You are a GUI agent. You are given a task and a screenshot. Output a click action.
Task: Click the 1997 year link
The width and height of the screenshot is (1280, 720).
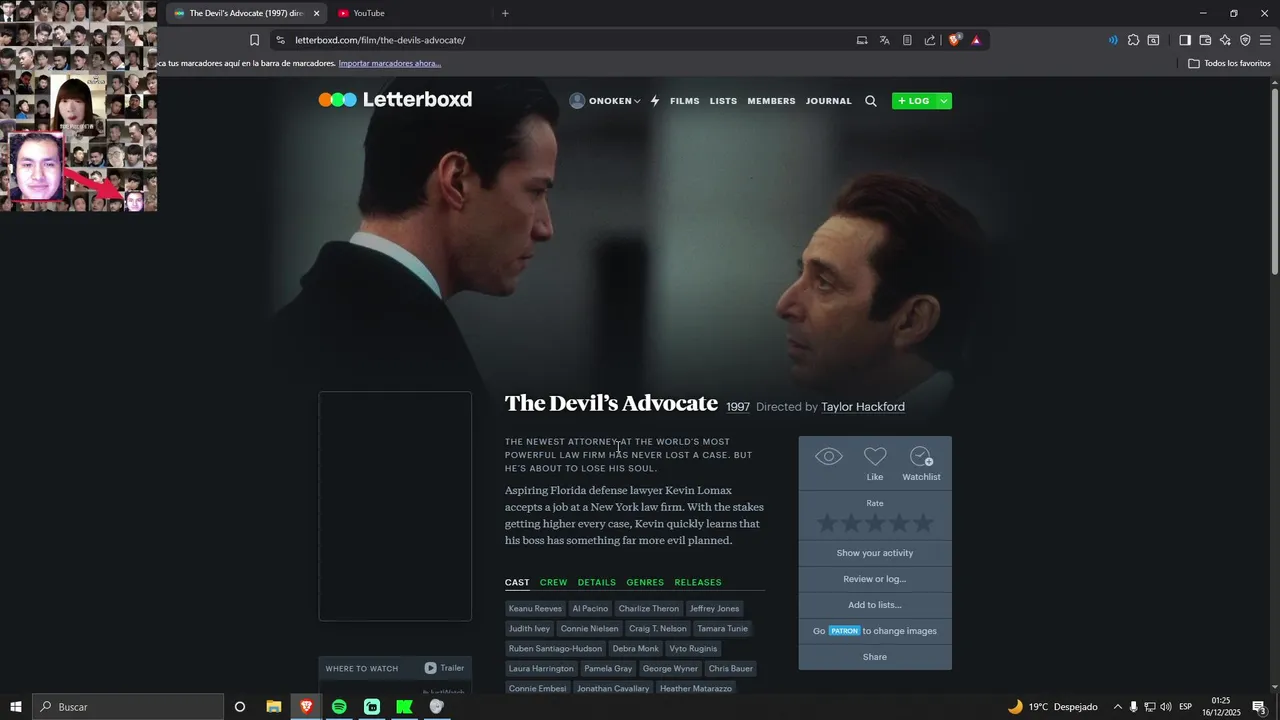[x=738, y=407]
